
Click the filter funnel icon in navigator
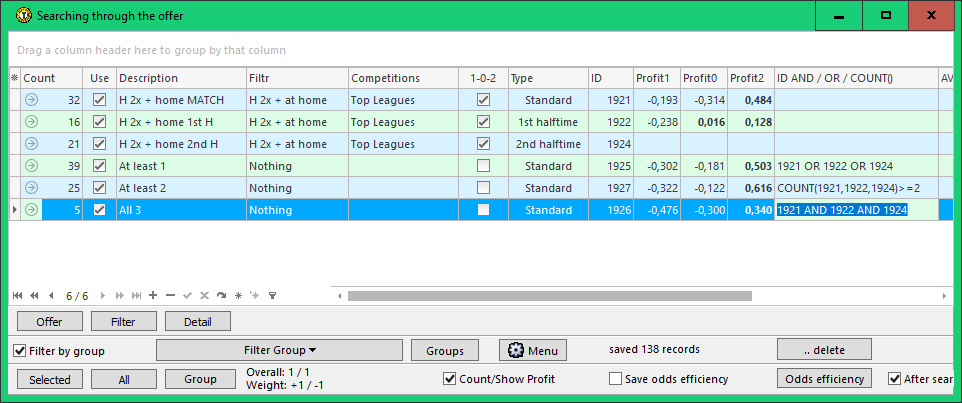coord(272,296)
